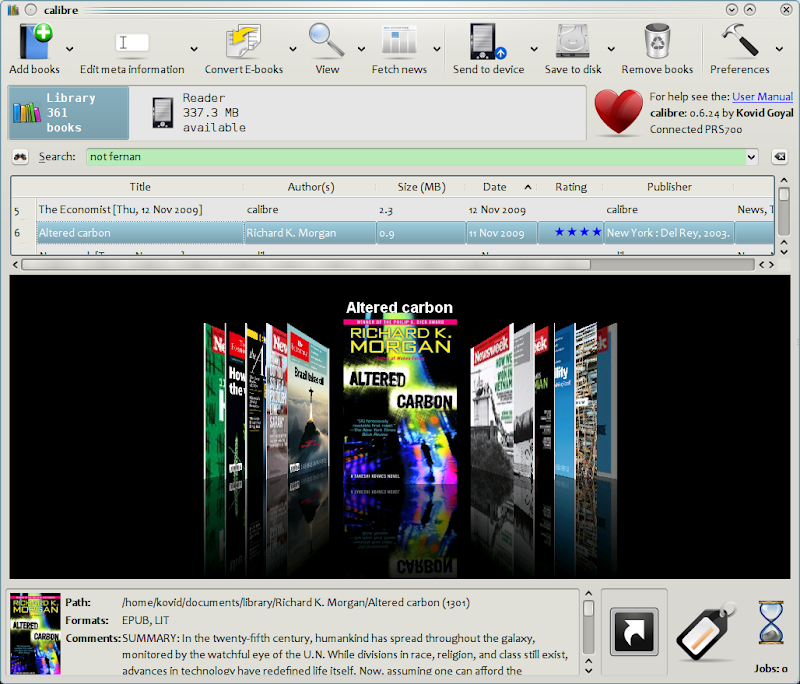Expand the Fetch news dropdown arrow
This screenshot has height=684, width=800.
(437, 49)
